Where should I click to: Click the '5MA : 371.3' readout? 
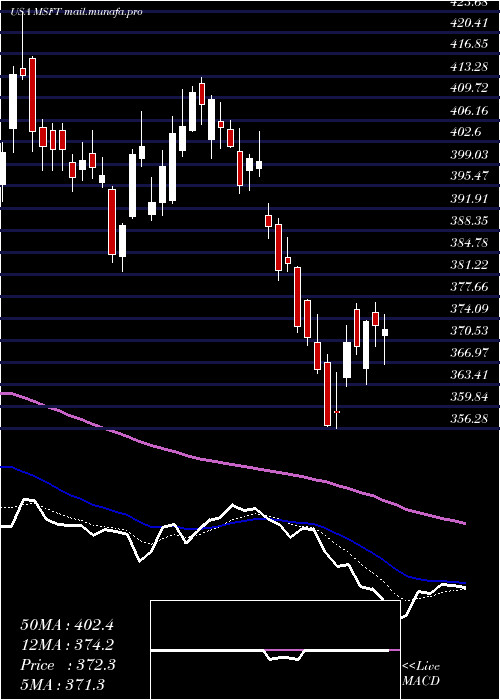click(x=62, y=684)
